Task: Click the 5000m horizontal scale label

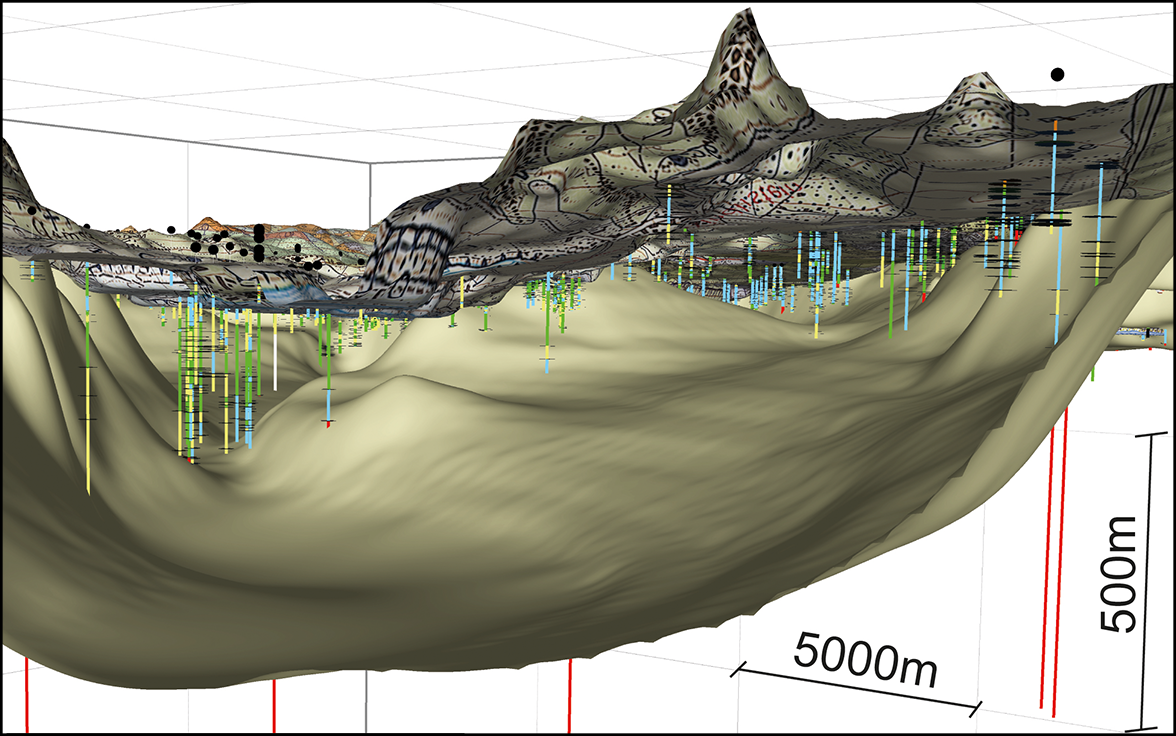Action: [866, 655]
